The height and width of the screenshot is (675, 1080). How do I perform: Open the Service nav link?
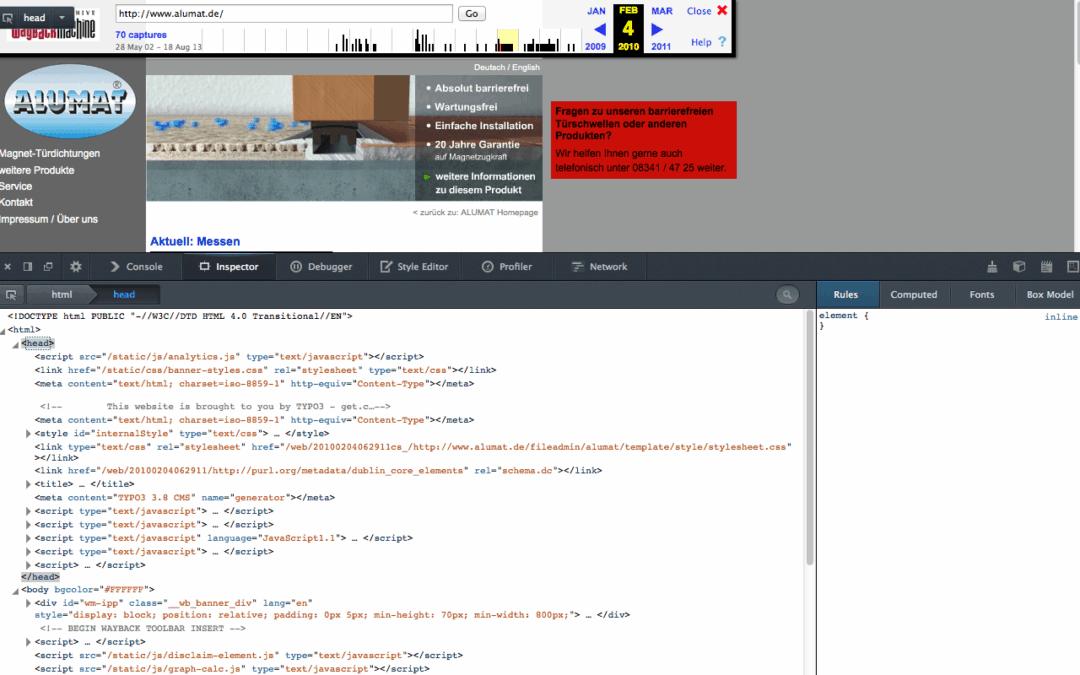tap(16, 186)
